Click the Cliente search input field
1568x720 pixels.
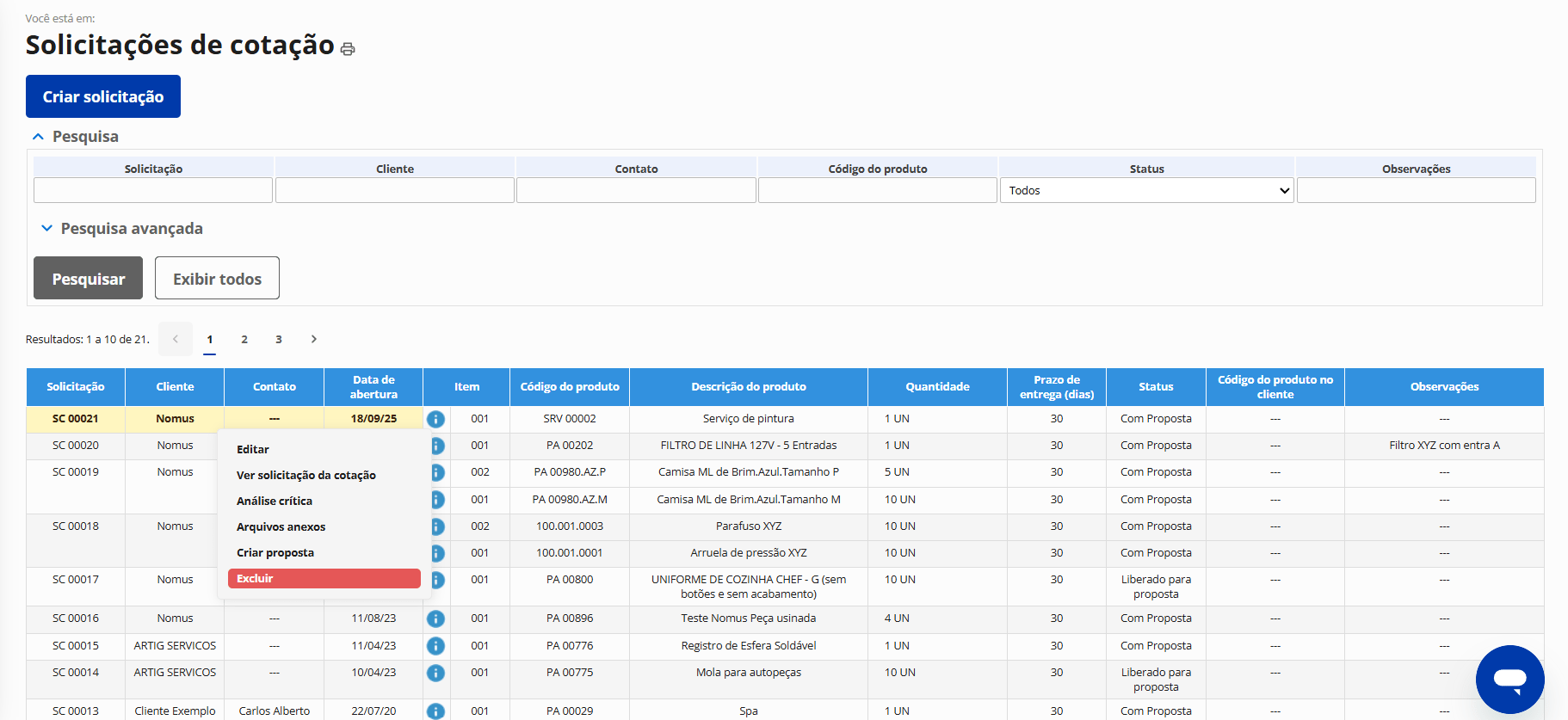pos(395,190)
